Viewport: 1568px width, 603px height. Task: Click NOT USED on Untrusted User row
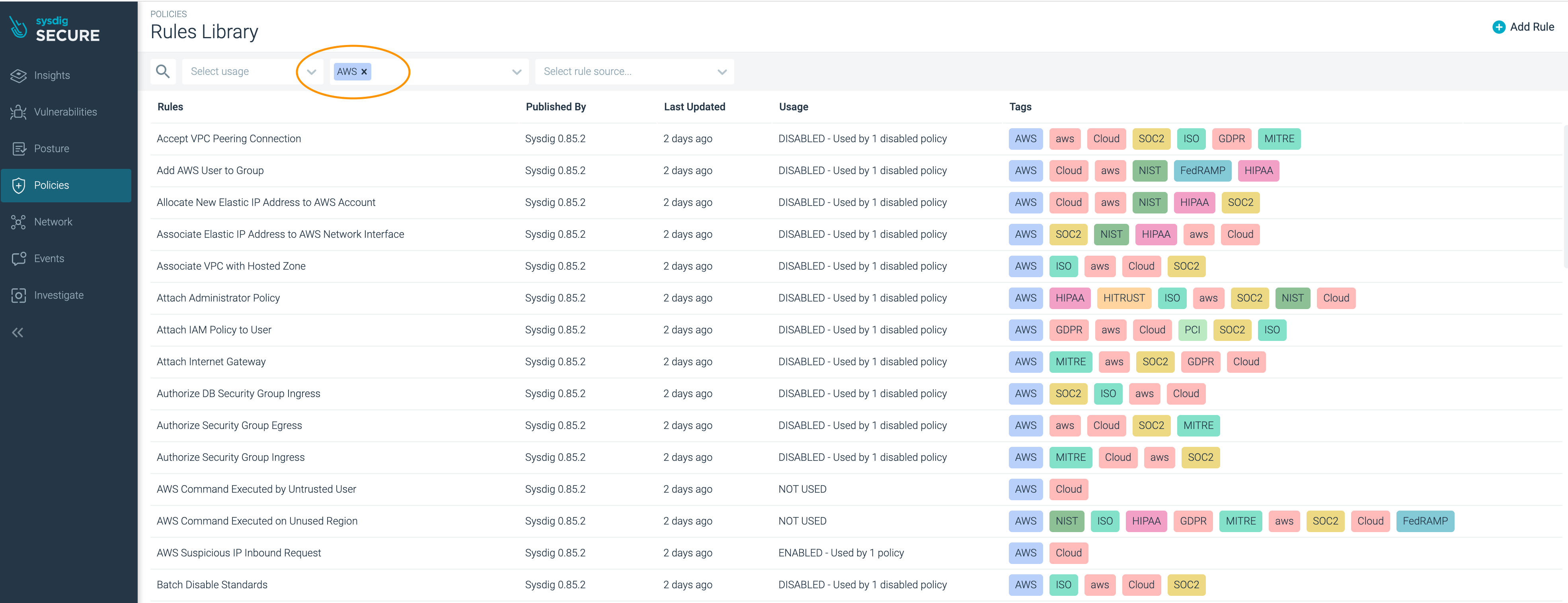click(802, 489)
